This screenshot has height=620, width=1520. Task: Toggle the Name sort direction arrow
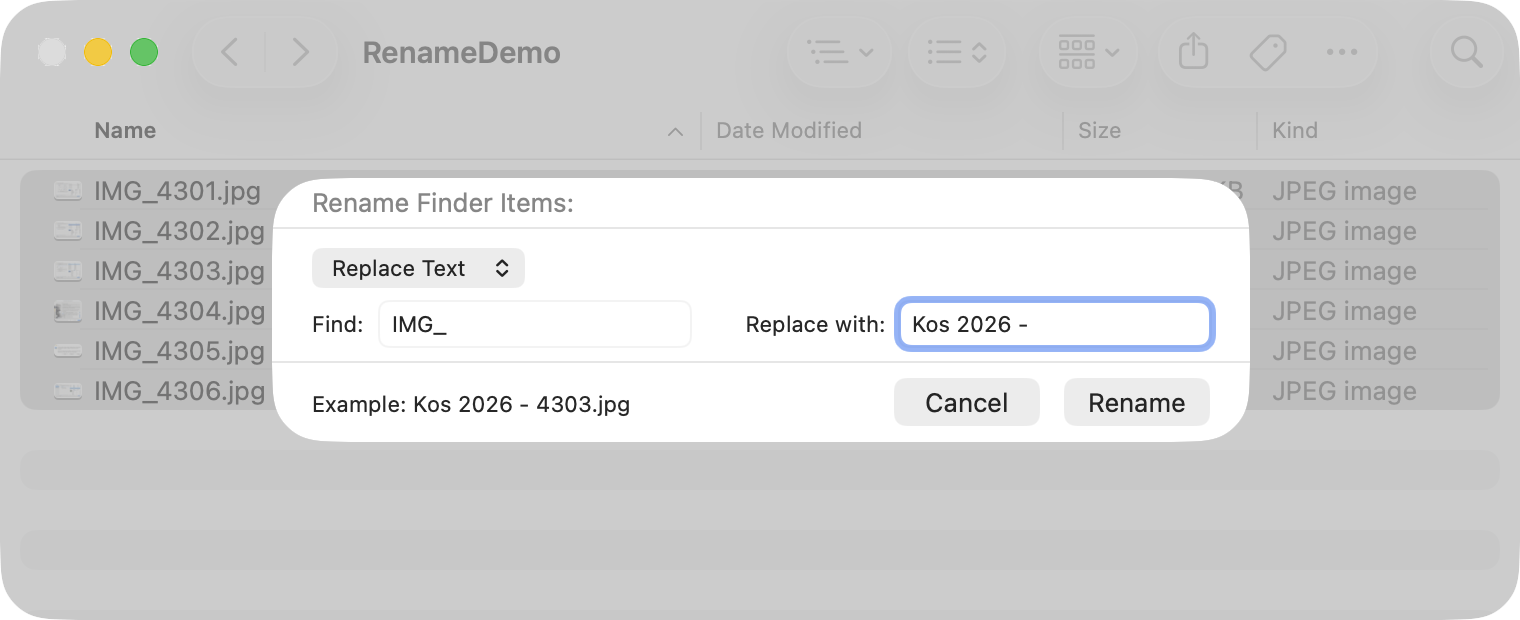676,131
